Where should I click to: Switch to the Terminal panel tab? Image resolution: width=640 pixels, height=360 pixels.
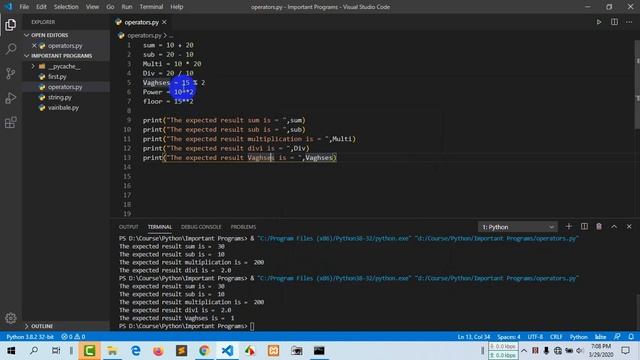click(x=160, y=227)
